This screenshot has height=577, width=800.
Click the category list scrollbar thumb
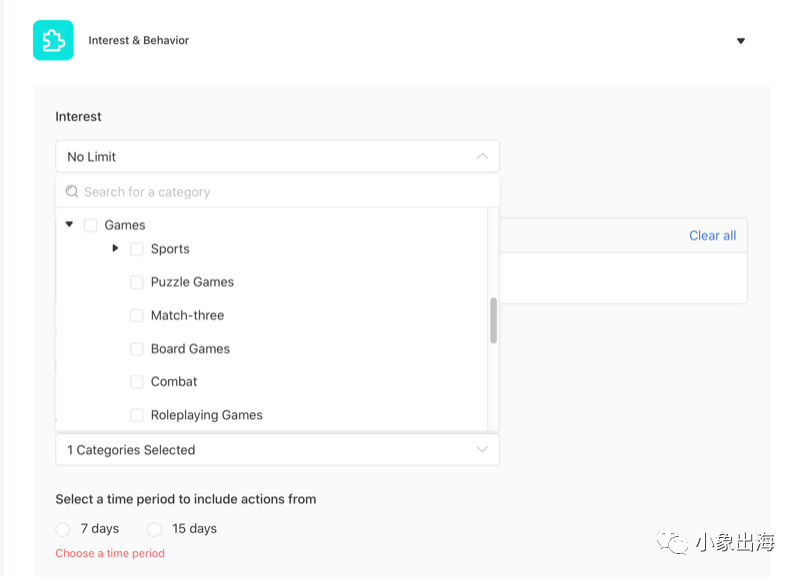493,320
